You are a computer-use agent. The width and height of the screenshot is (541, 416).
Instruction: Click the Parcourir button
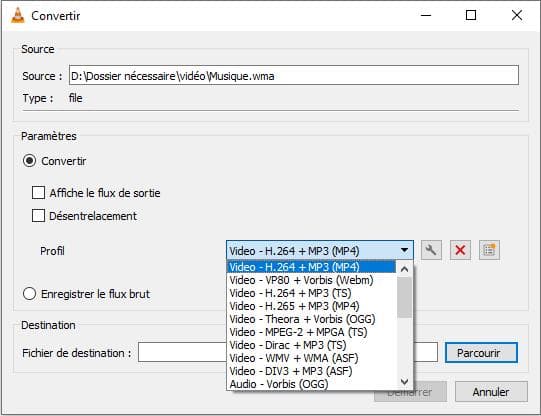coord(481,353)
